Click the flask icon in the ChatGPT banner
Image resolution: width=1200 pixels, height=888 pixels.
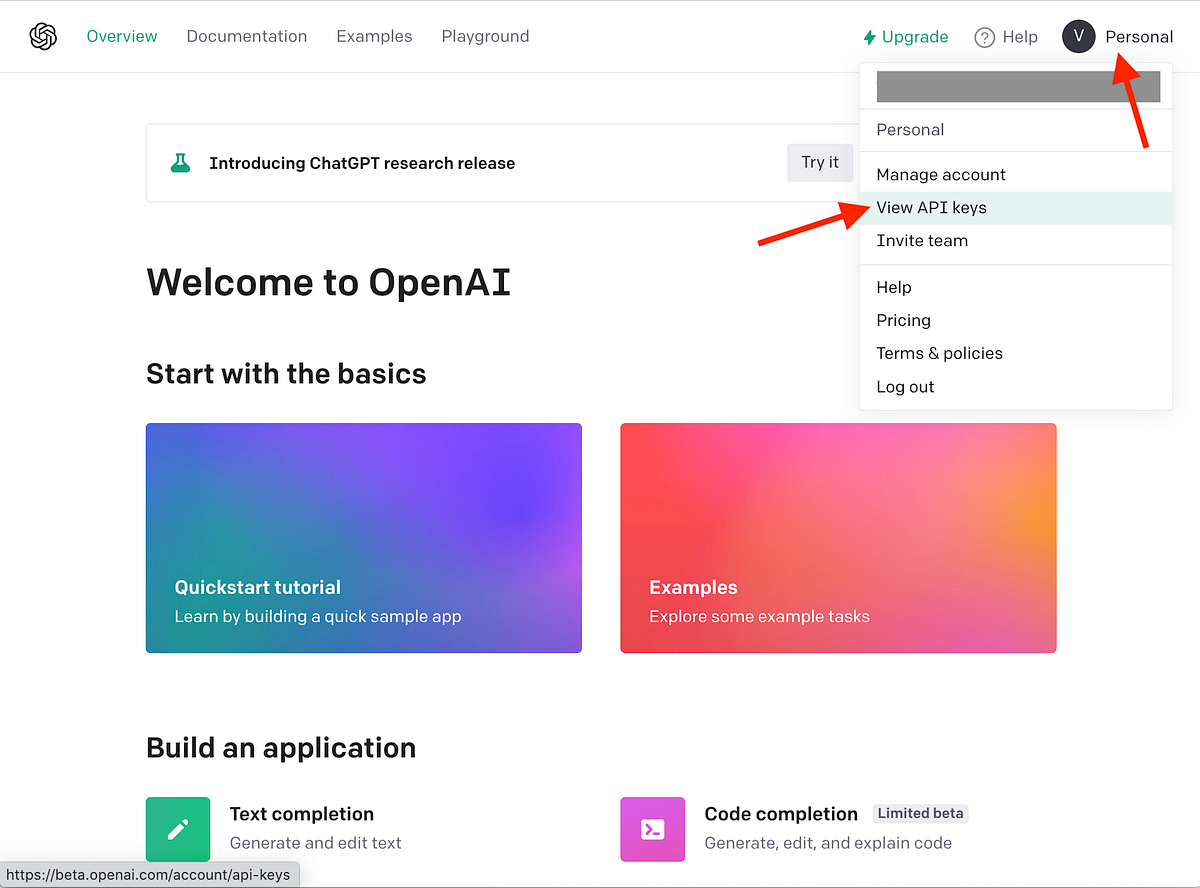click(180, 162)
